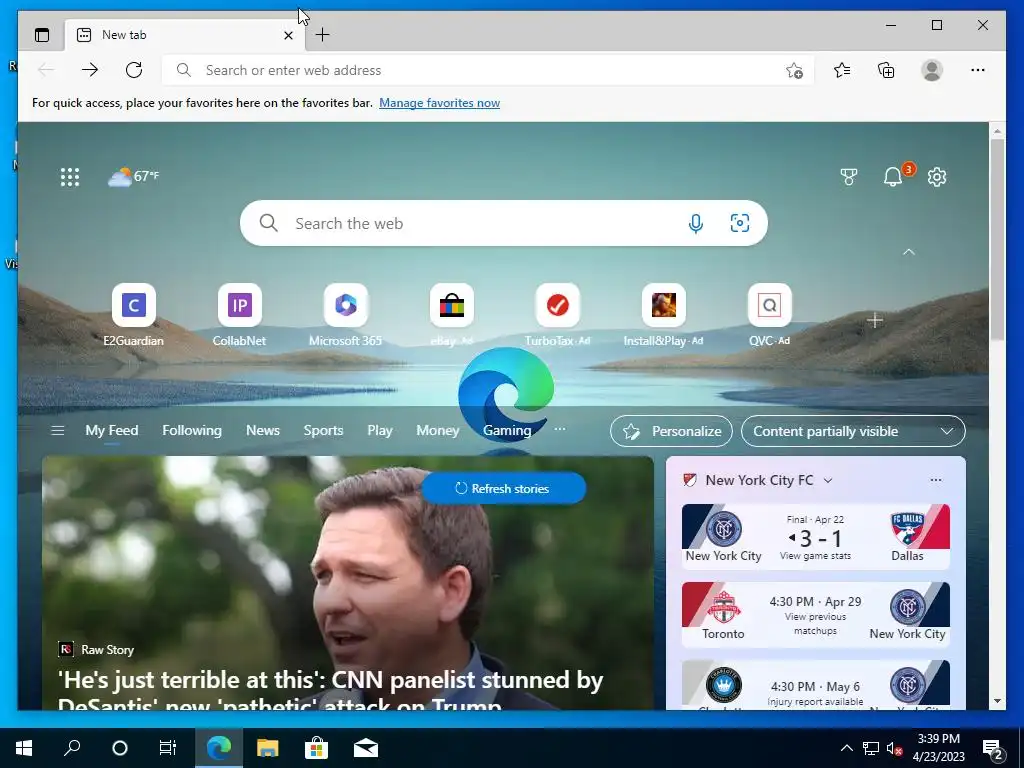Open page settings gear icon
The width and height of the screenshot is (1024, 768).
[x=937, y=176]
